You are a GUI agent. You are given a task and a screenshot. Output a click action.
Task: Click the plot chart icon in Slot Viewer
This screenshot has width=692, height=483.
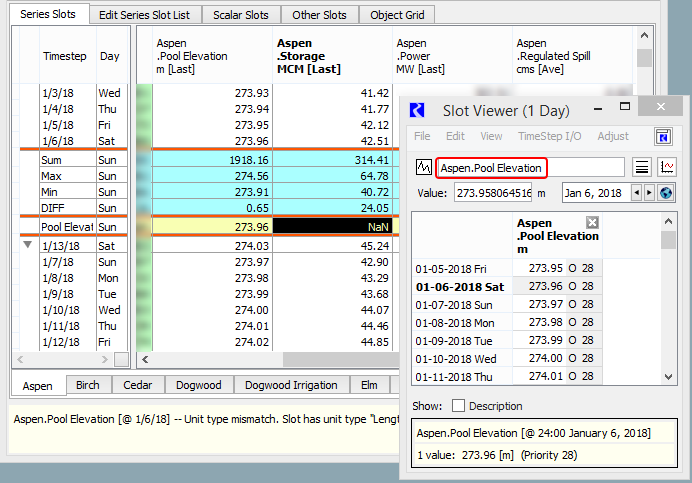coord(667,167)
